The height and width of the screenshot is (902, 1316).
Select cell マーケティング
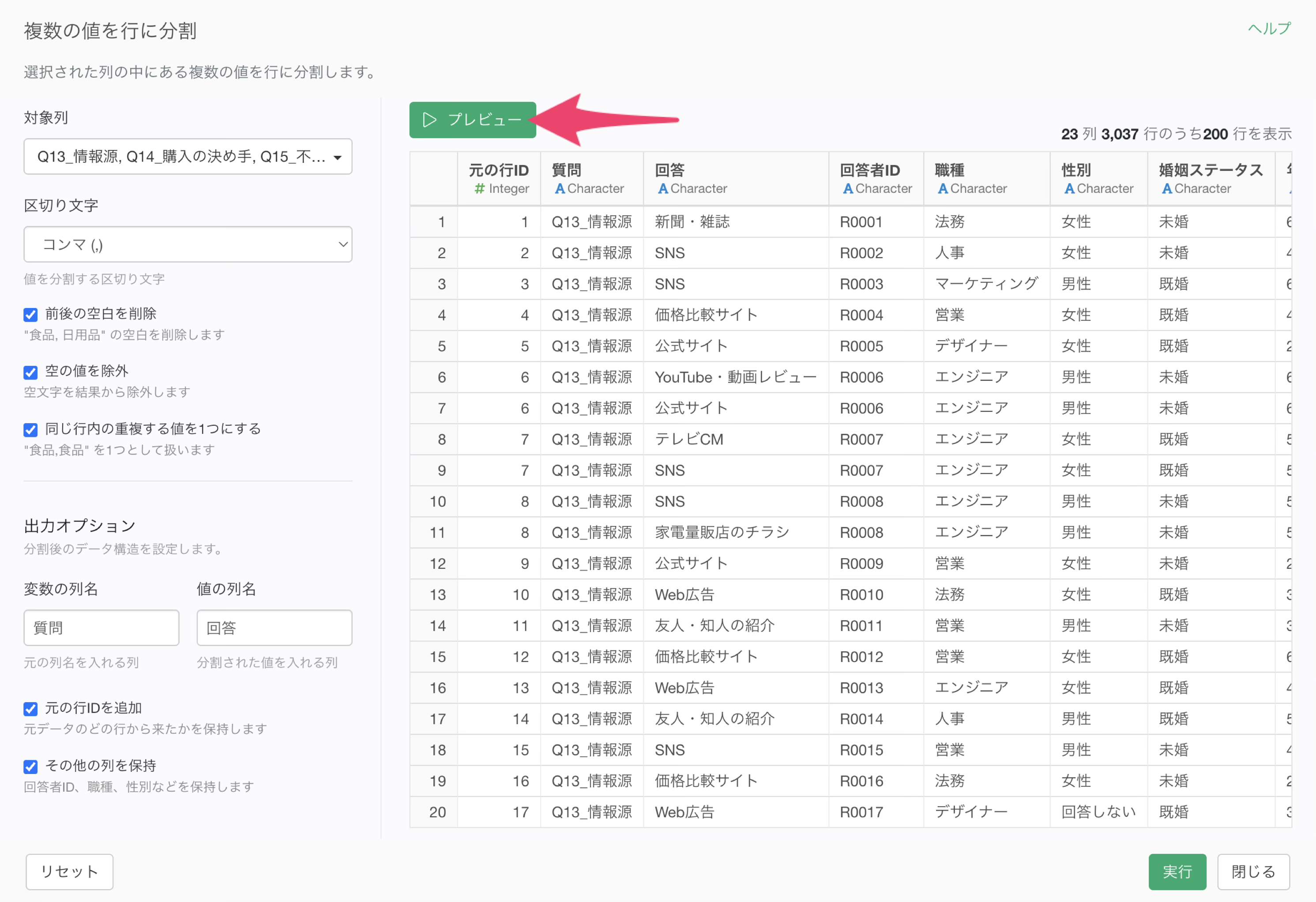pos(986,284)
